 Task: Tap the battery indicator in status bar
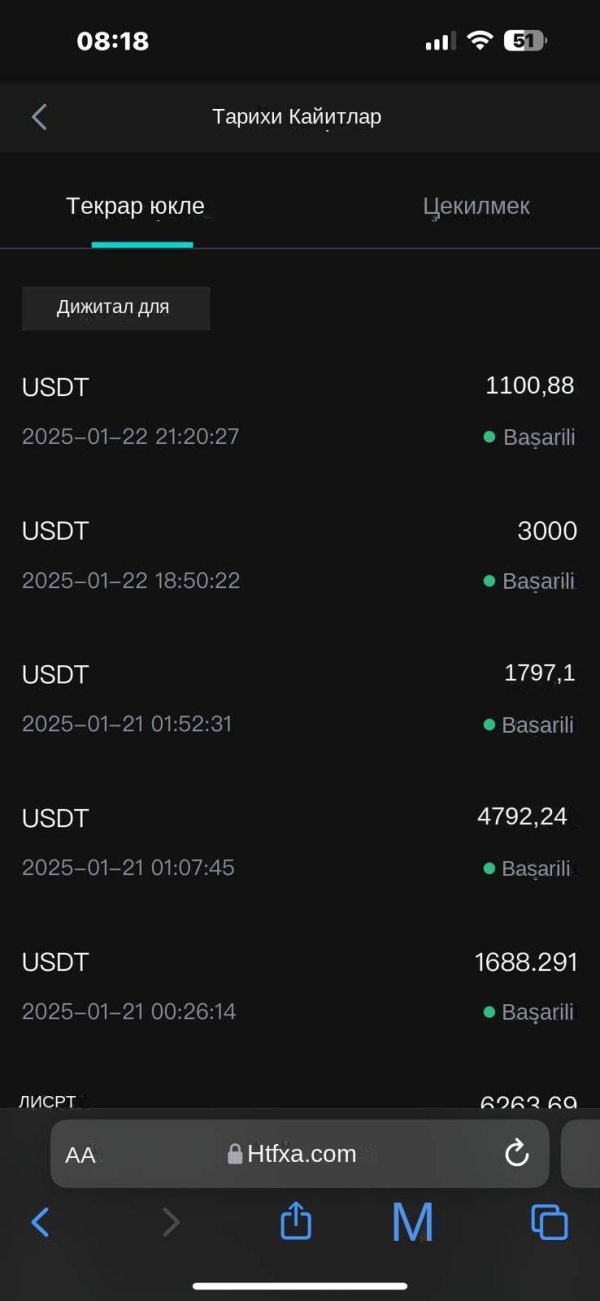coord(525,41)
